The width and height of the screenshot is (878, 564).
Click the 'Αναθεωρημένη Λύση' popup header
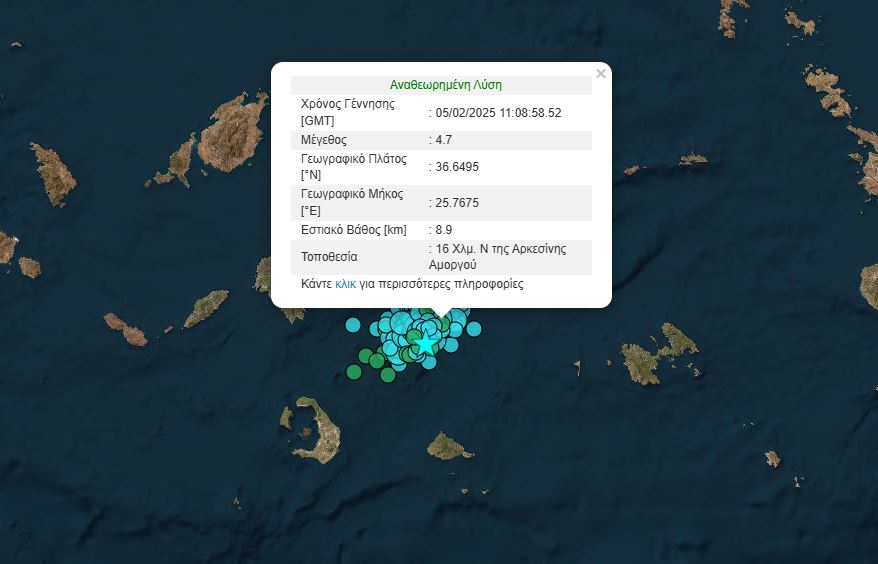click(446, 85)
